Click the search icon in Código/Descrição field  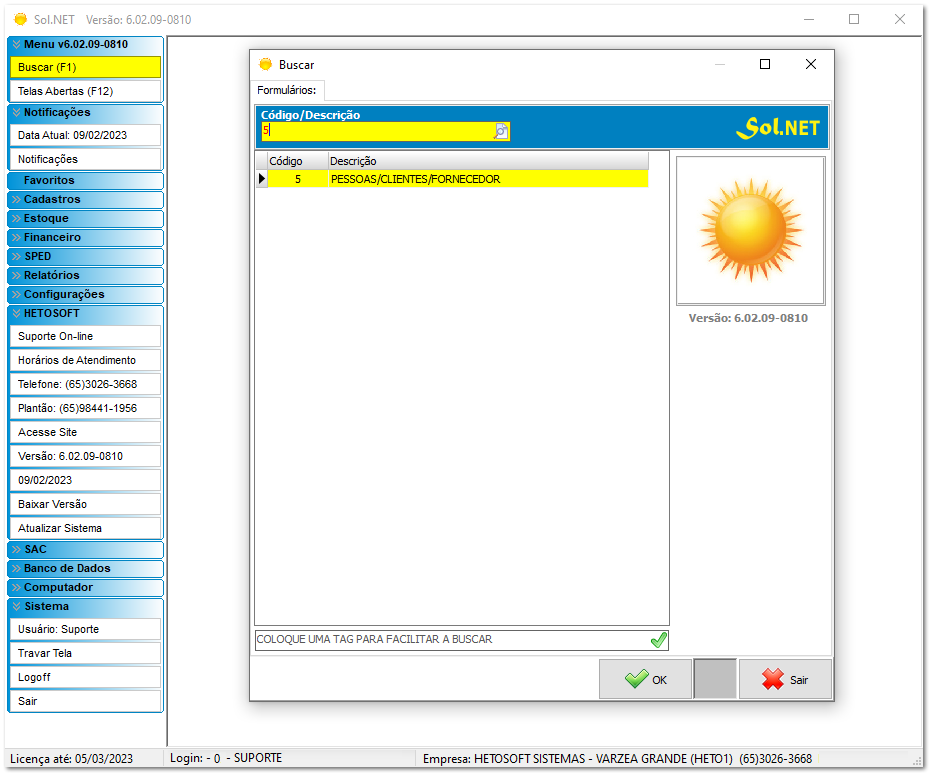501,131
